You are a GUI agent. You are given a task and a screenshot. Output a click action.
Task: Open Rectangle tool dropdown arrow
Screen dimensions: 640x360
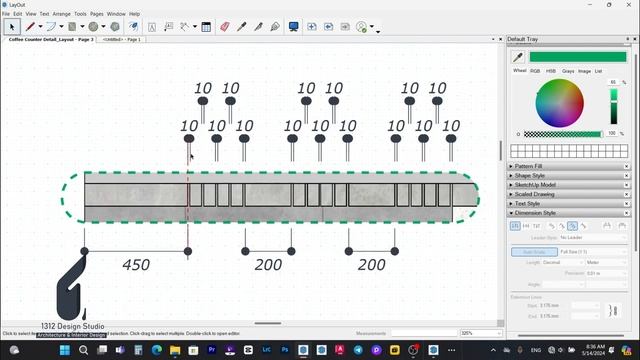[82, 27]
